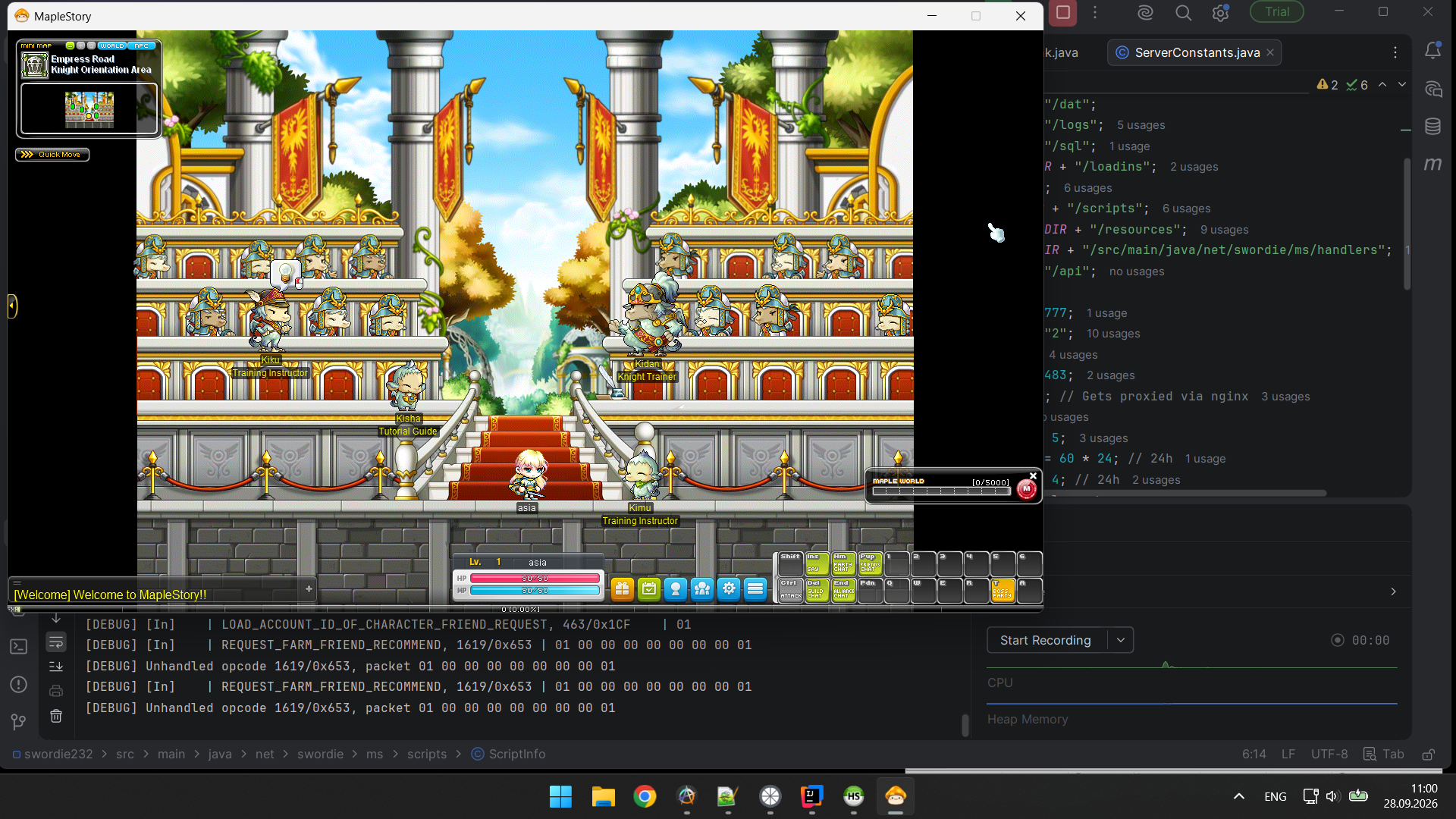The height and width of the screenshot is (819, 1456).
Task: Open the blue hamburger menu icon
Action: pyautogui.click(x=755, y=589)
